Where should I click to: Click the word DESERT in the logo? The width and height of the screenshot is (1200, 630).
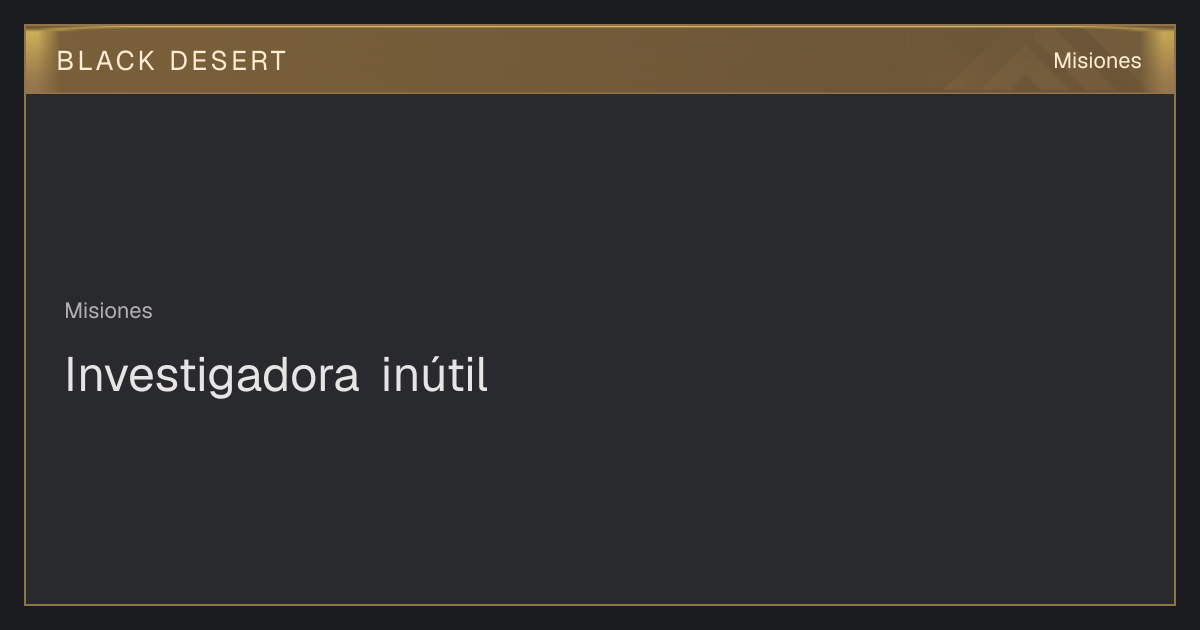(228, 61)
